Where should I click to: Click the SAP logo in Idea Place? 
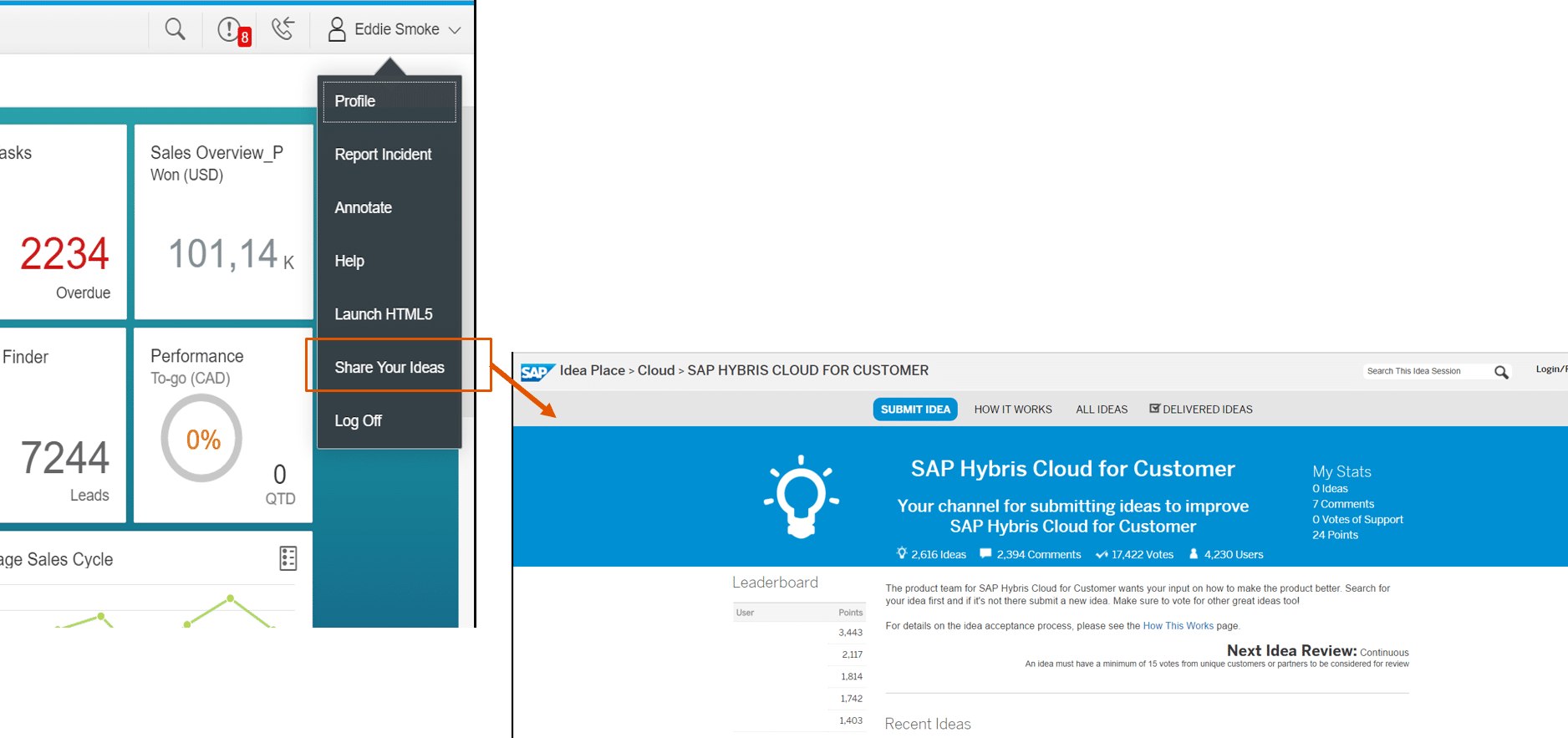click(537, 371)
